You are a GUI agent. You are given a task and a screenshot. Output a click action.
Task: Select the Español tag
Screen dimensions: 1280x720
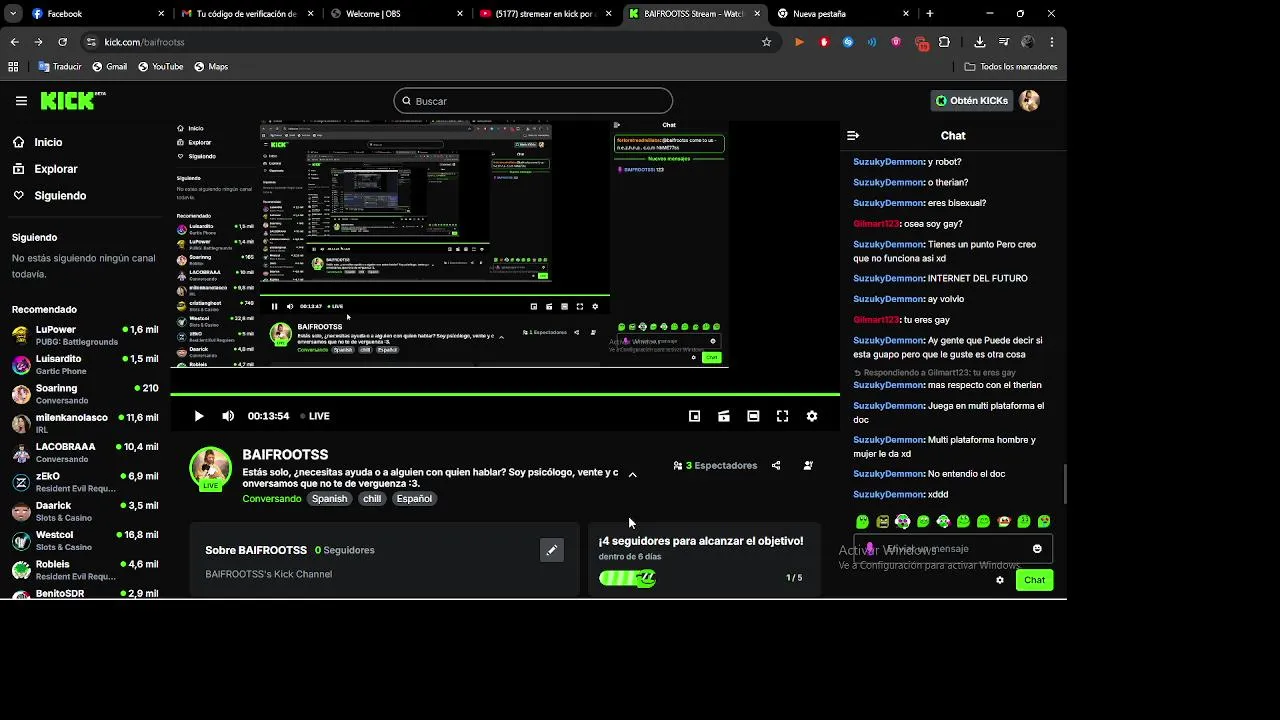(x=414, y=499)
